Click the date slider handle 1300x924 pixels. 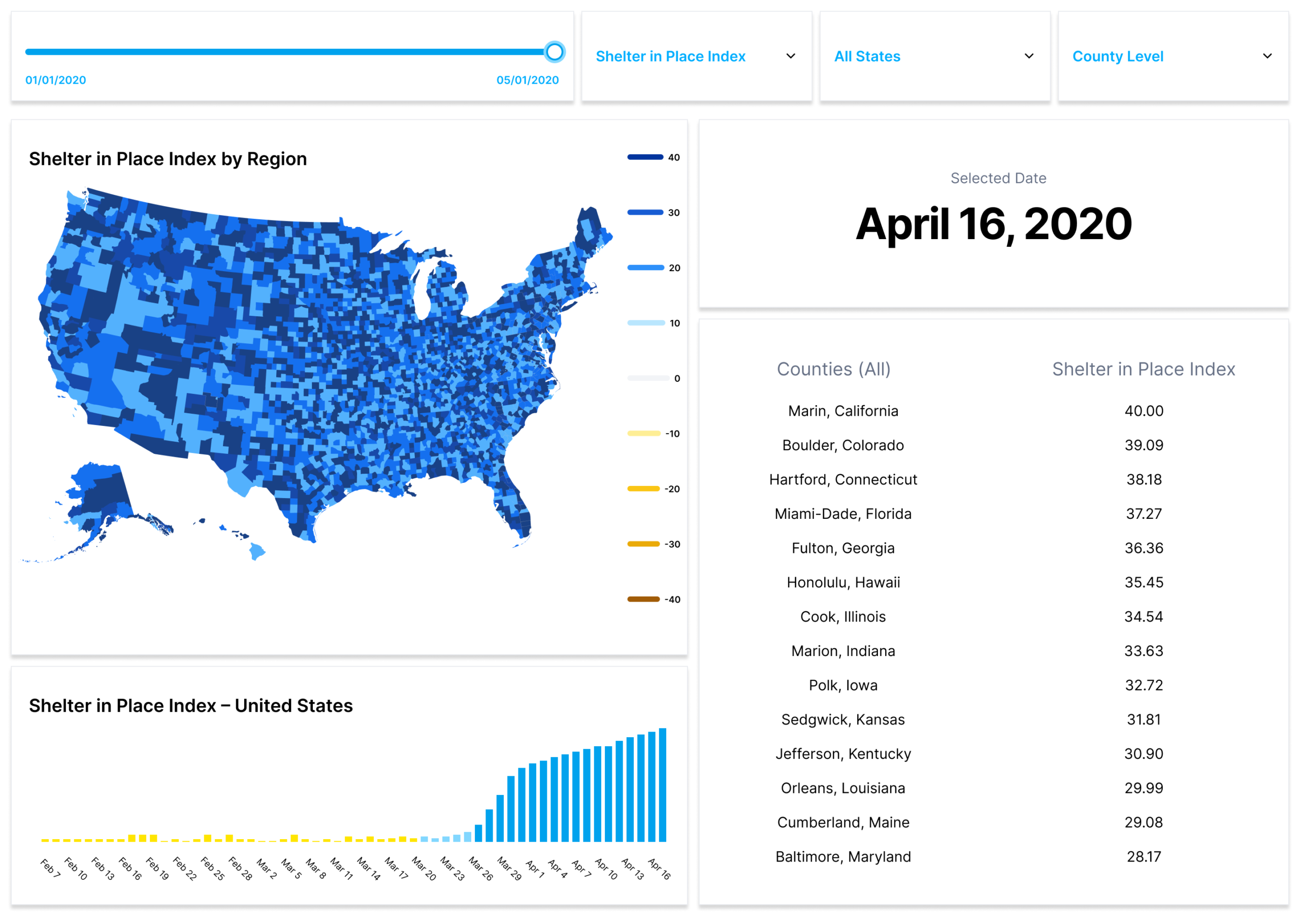[x=554, y=52]
